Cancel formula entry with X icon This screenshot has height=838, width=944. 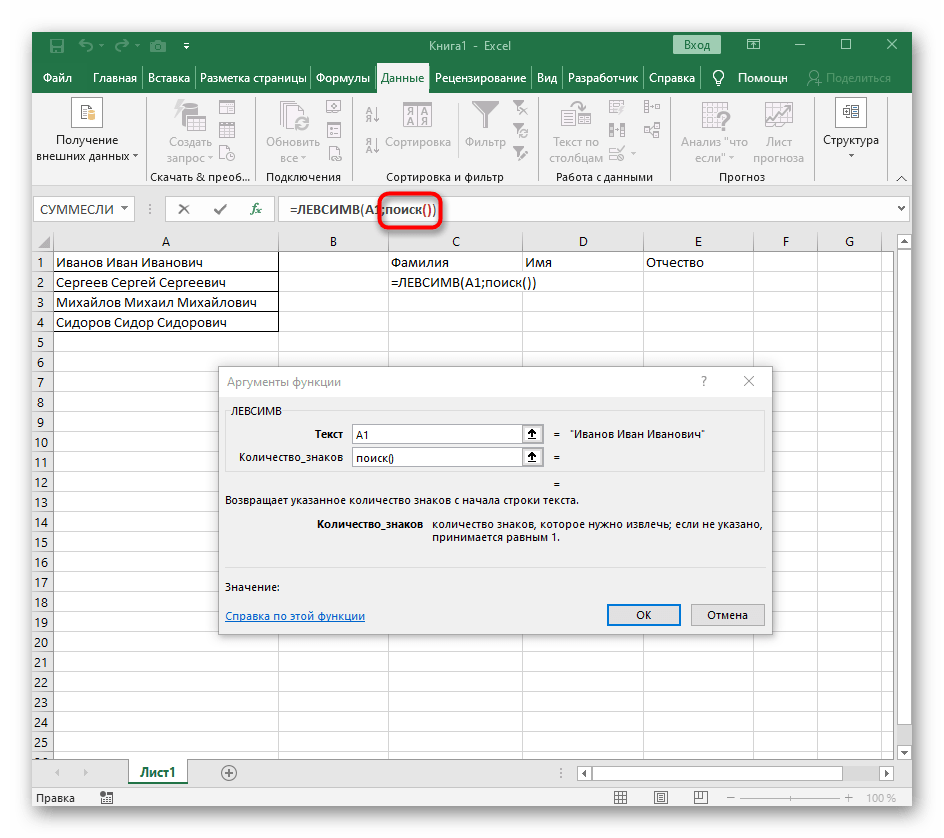[x=184, y=209]
